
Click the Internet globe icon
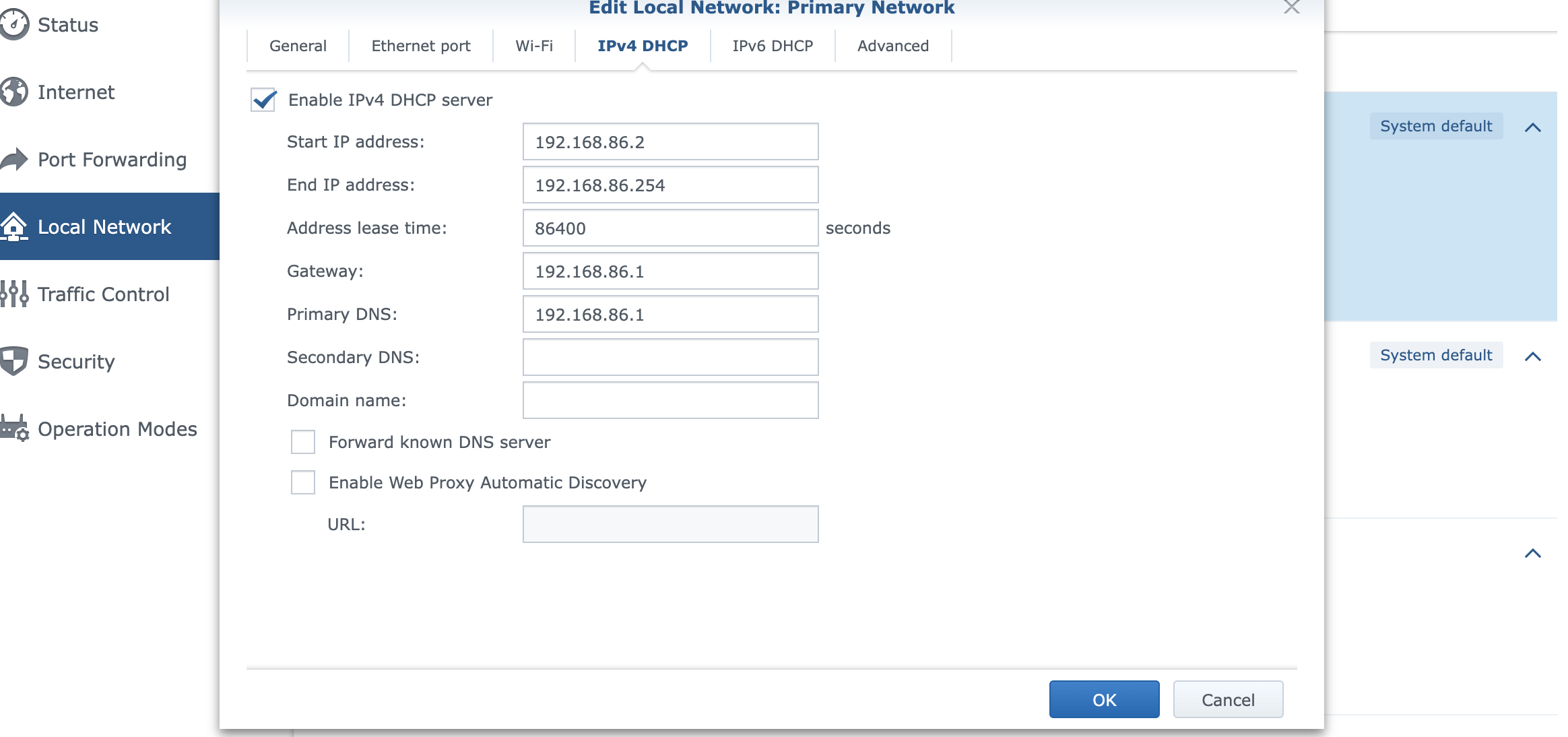pos(13,92)
